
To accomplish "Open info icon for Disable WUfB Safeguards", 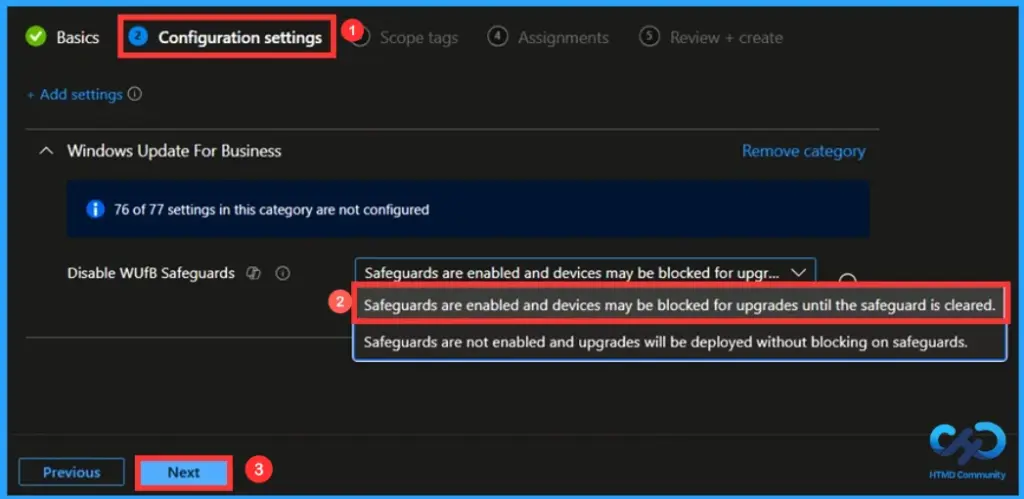I will click(x=282, y=273).
